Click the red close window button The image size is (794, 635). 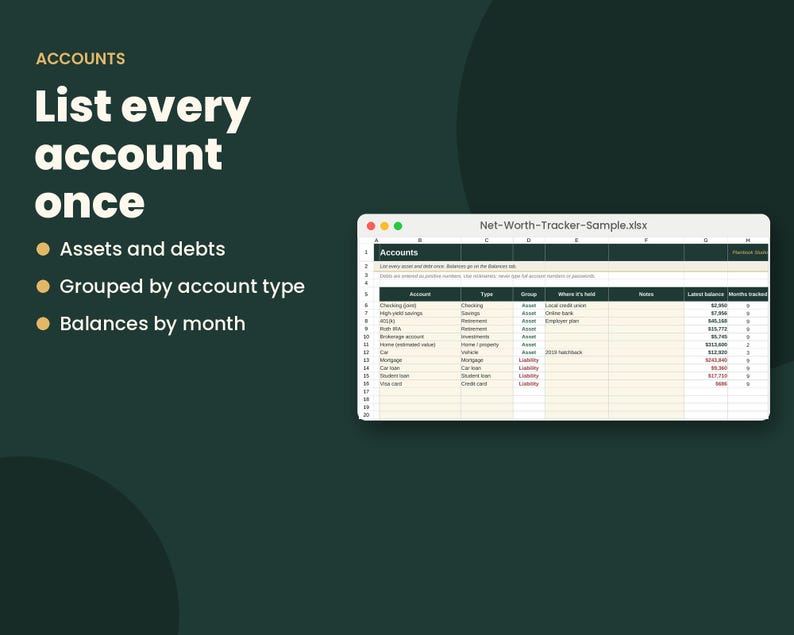click(x=371, y=226)
